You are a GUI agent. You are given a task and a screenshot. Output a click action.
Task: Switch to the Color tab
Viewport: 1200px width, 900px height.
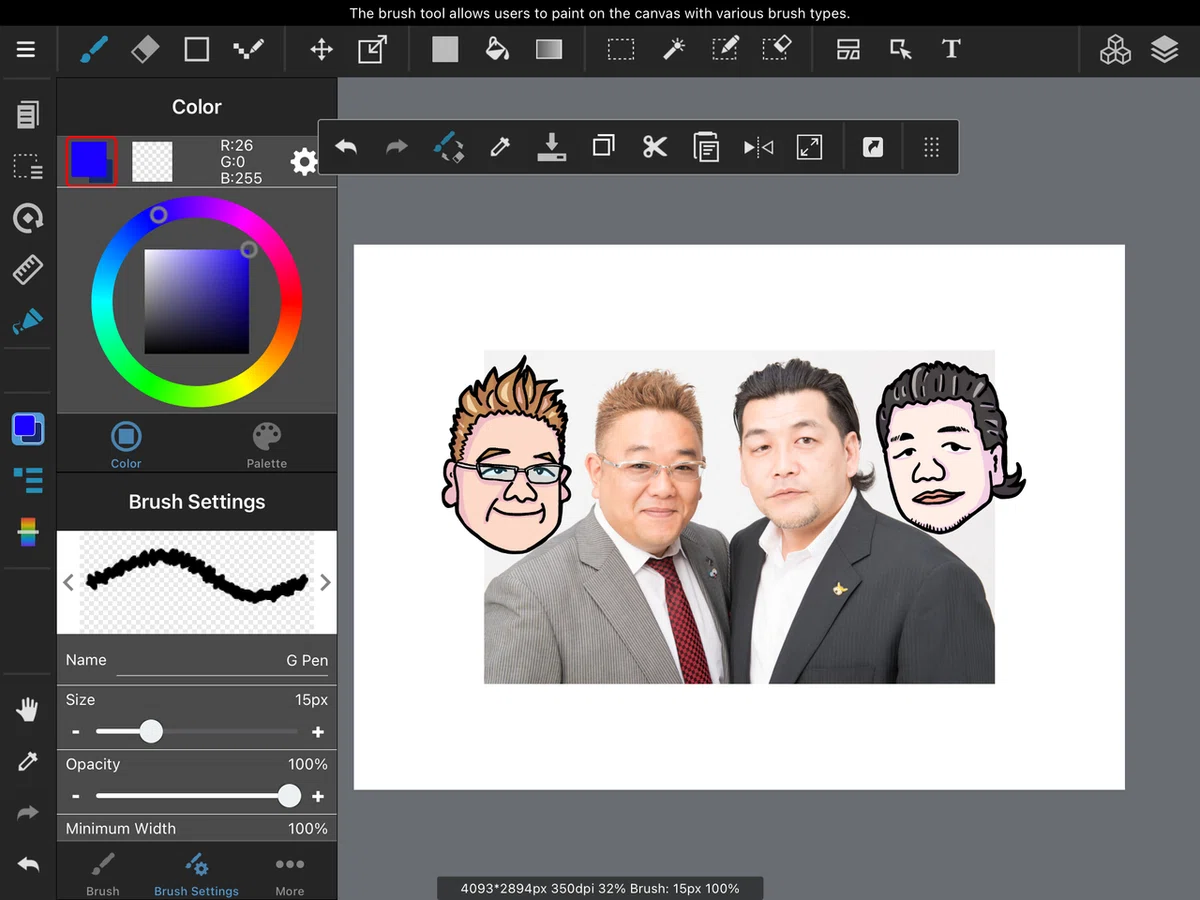126,445
